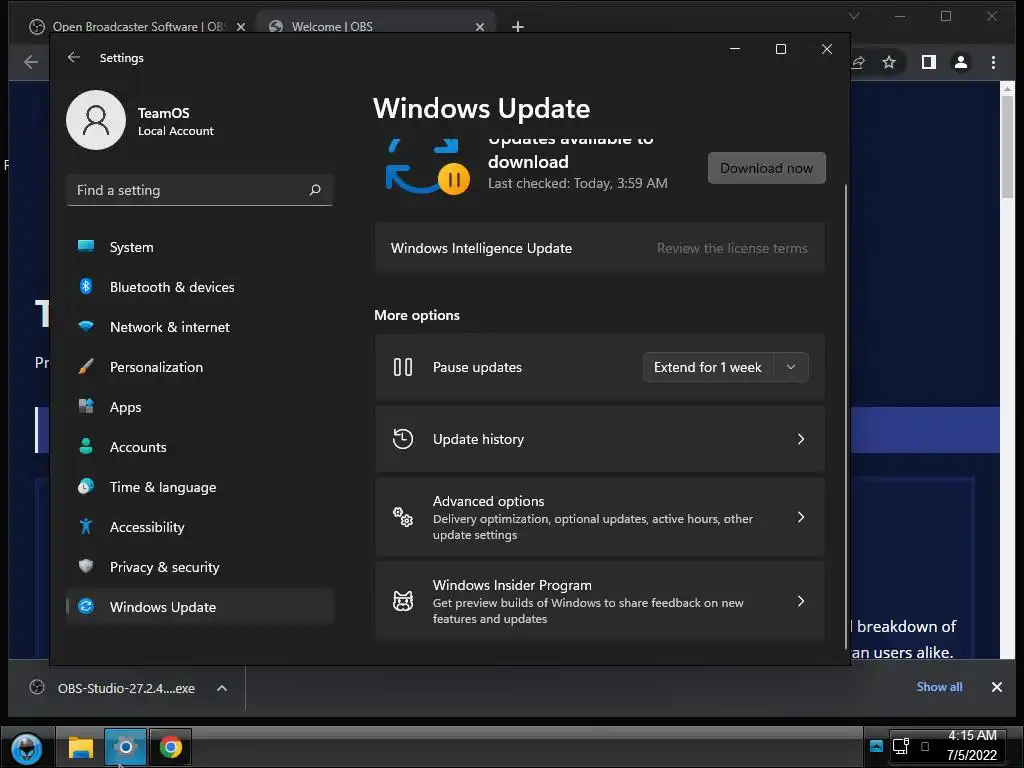The height and width of the screenshot is (768, 1024).
Task: Click the Windows Update sidebar icon
Action: coord(86,606)
